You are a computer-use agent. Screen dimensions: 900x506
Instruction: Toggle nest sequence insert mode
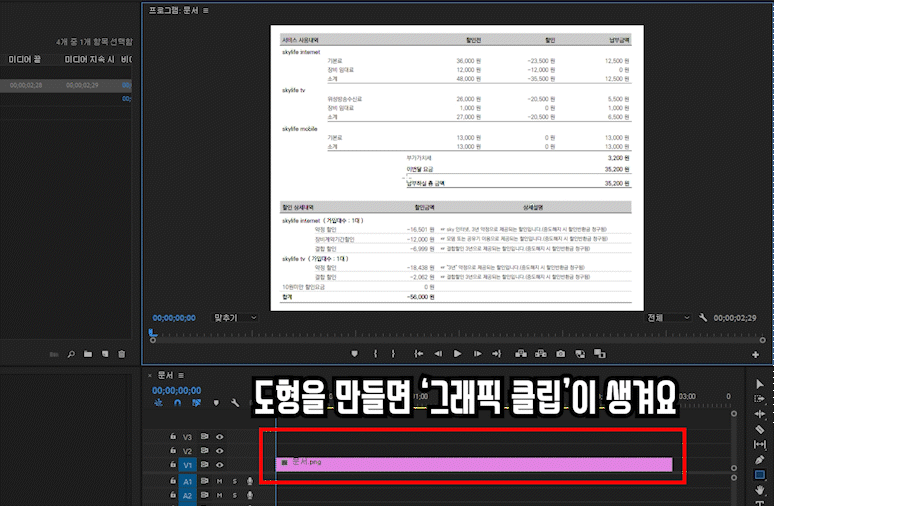pos(158,403)
